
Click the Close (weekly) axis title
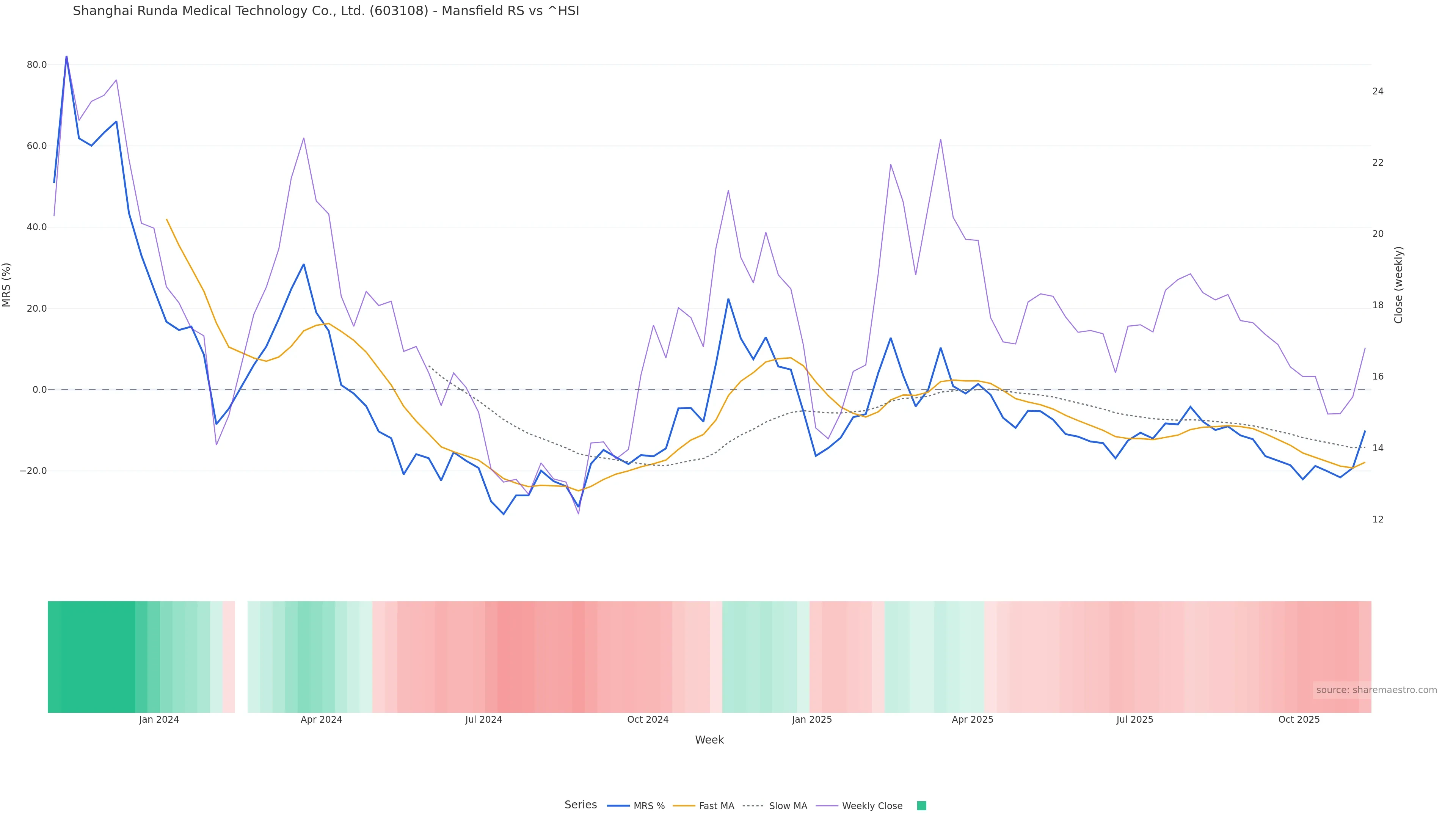click(x=1398, y=285)
